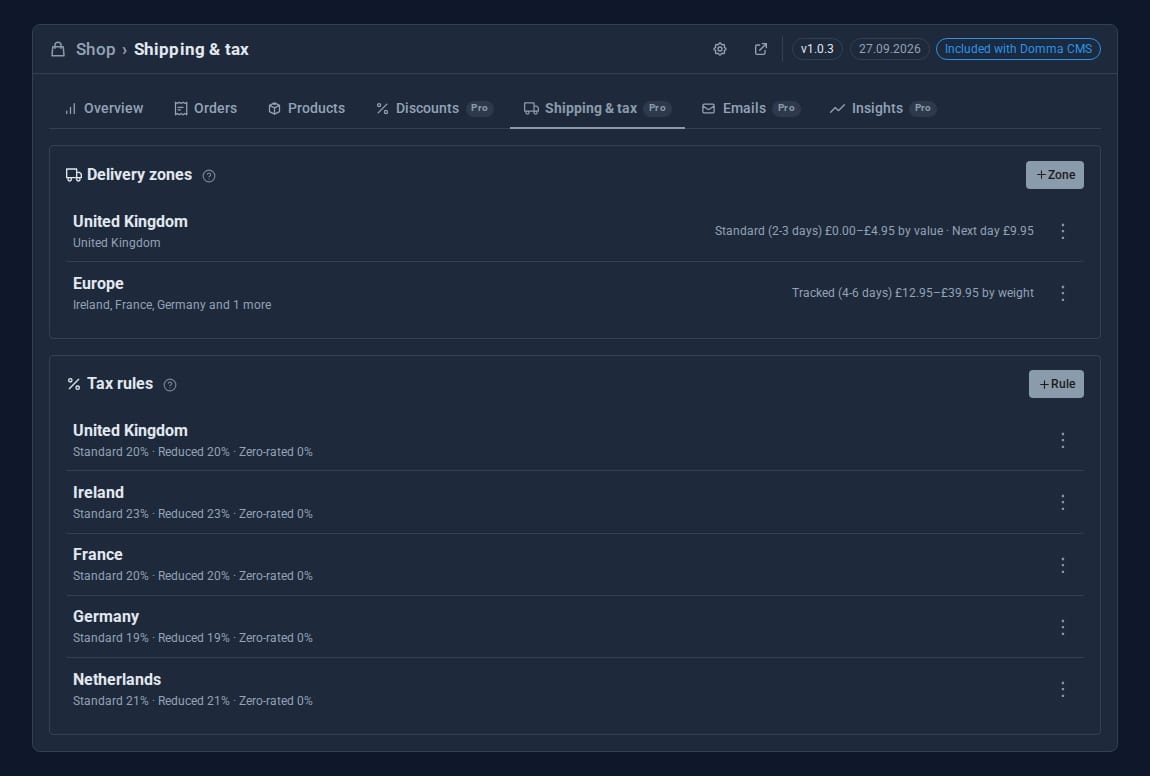Click the shop bag icon in breadcrumb
1150x776 pixels.
point(58,49)
